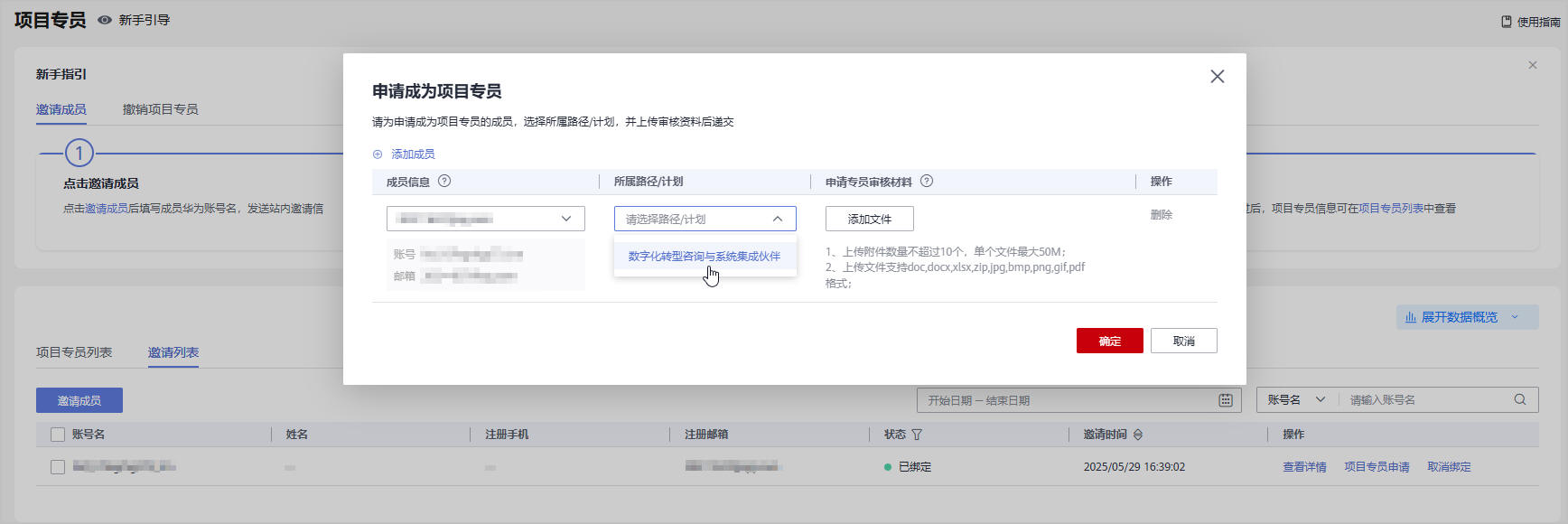This screenshot has width=1568, height=524.
Task: Click help icon next to 成员信息
Action: coord(444,181)
